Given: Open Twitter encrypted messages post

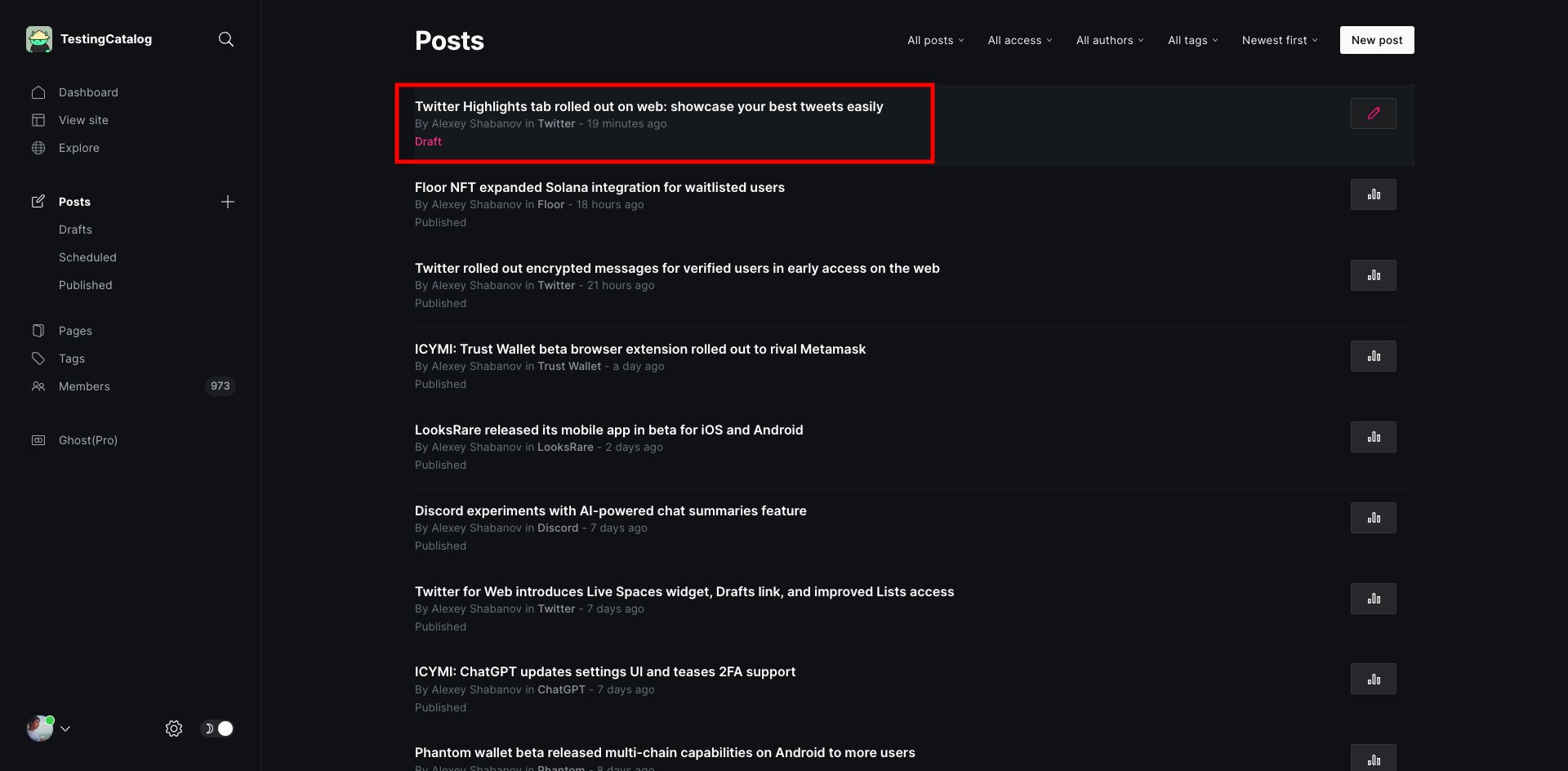Looking at the screenshot, I should click(x=677, y=268).
